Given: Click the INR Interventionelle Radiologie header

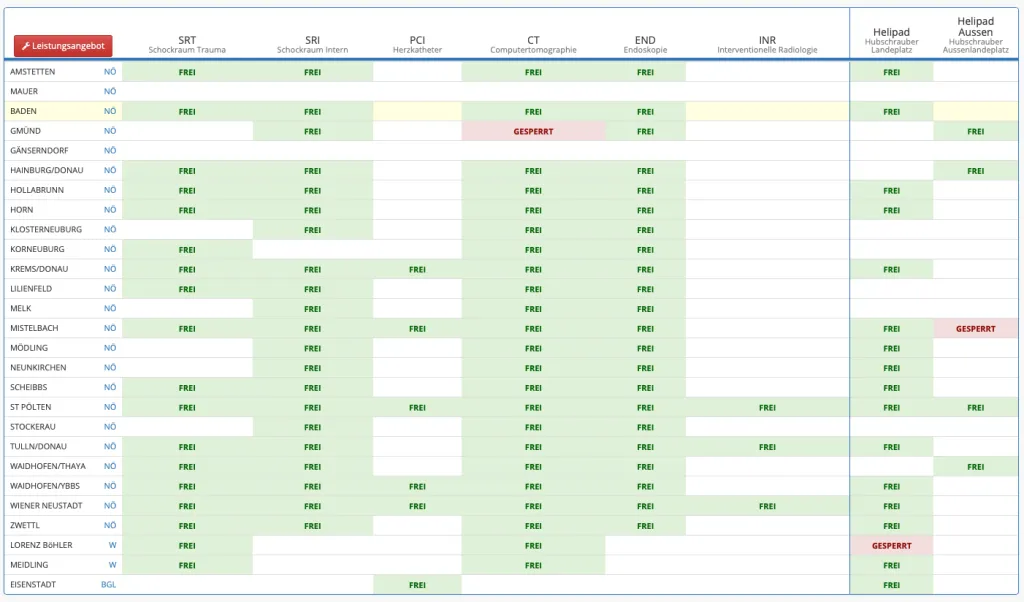Looking at the screenshot, I should pyautogui.click(x=767, y=44).
